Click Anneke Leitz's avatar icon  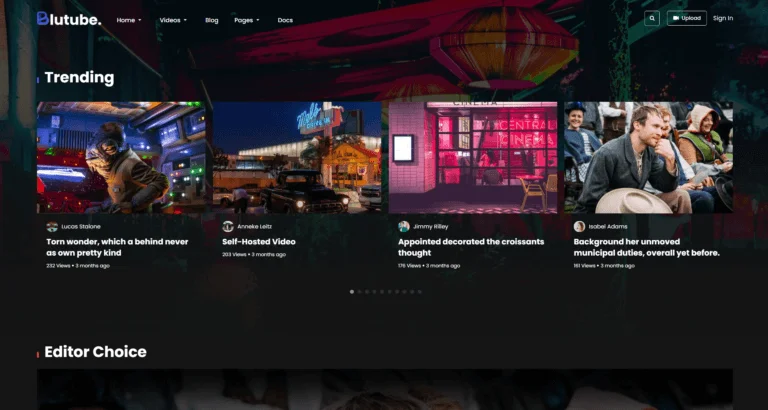tap(228, 227)
